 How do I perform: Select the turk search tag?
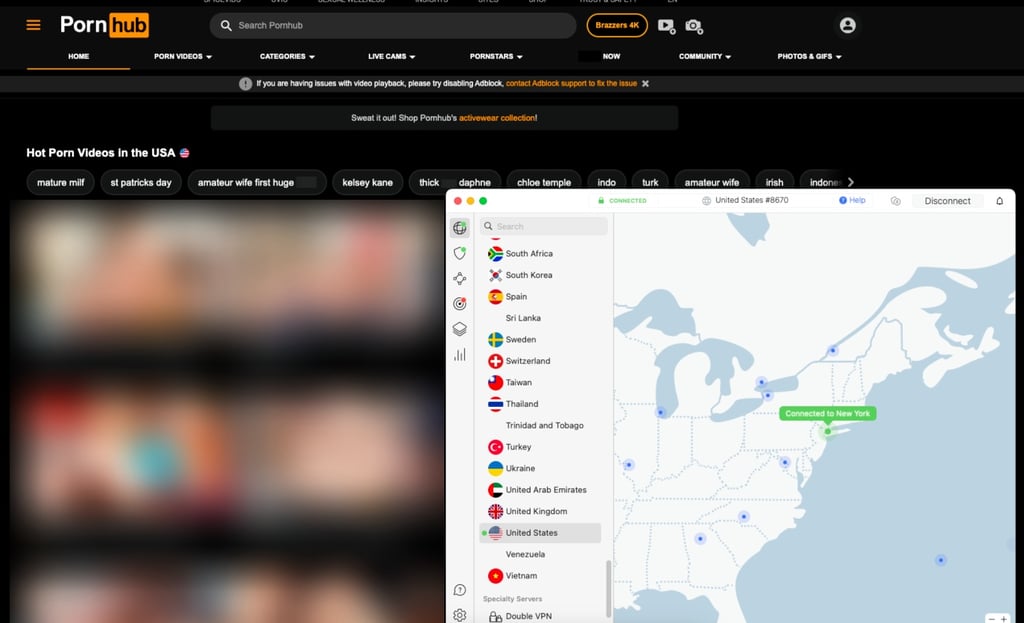pos(650,183)
